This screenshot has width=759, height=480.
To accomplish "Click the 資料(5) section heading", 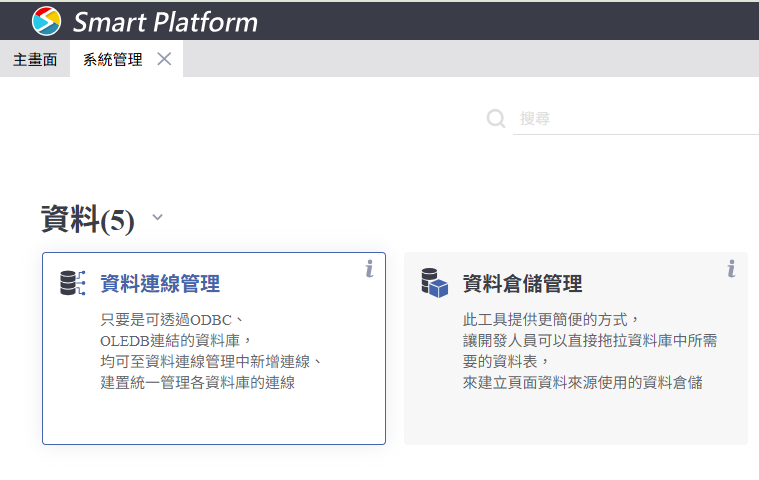I will tap(87, 219).
